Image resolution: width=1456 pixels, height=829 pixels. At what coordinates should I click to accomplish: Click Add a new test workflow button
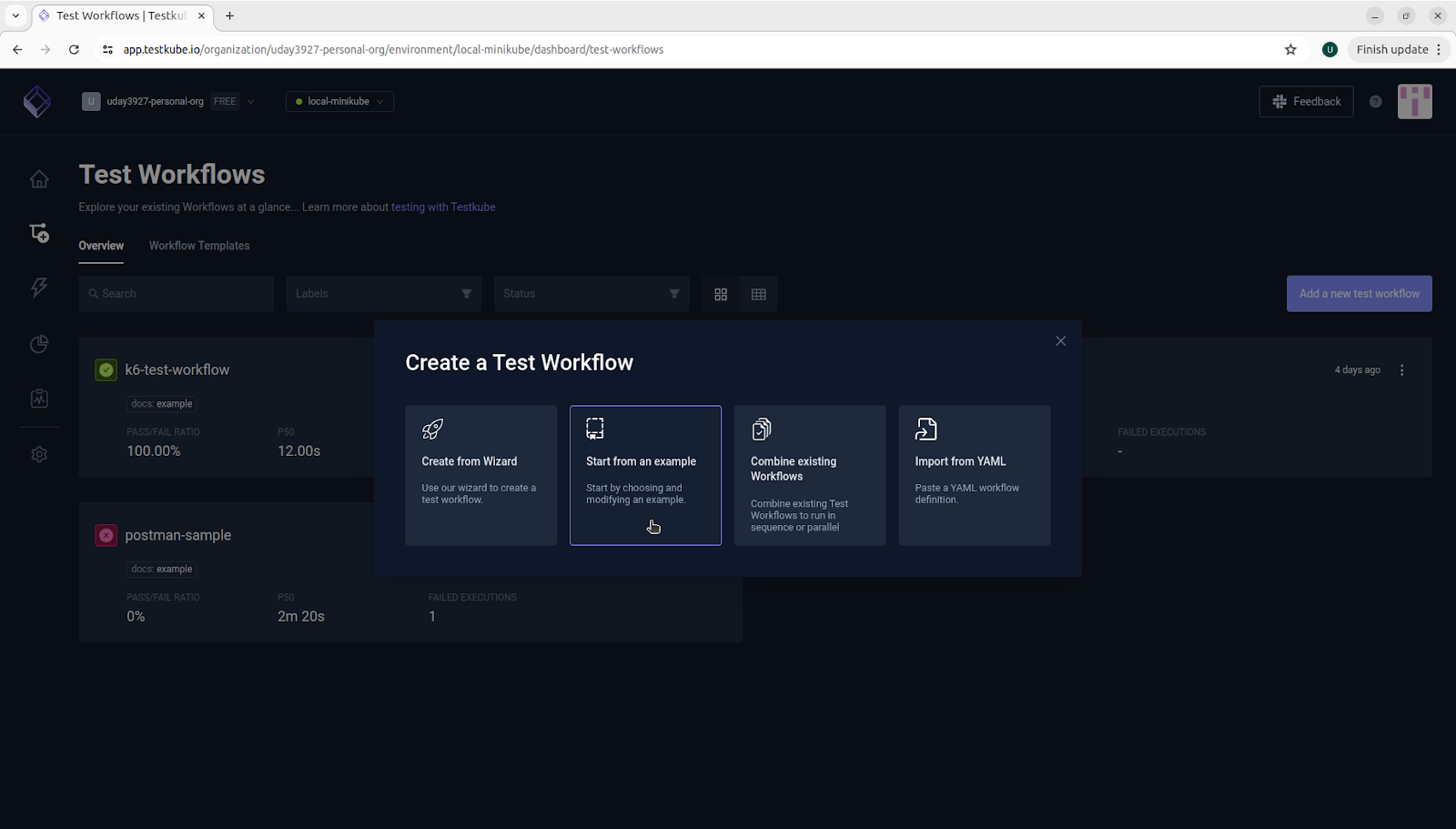click(x=1360, y=294)
